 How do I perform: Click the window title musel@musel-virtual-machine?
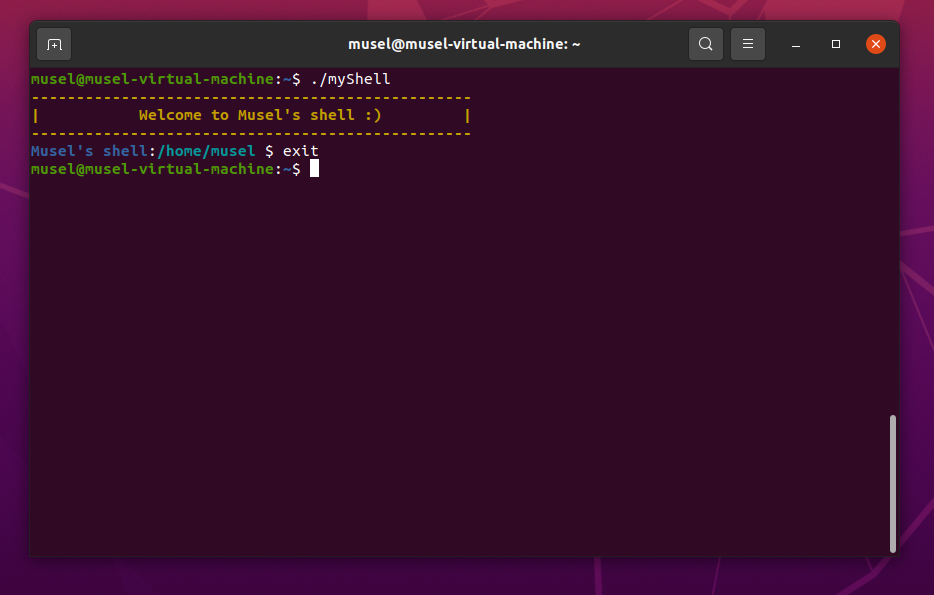(x=464, y=44)
